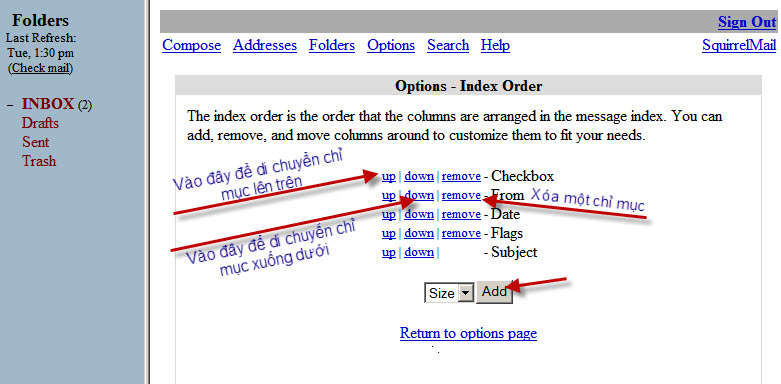
Task: Open the Trash folder
Action: coord(39,161)
